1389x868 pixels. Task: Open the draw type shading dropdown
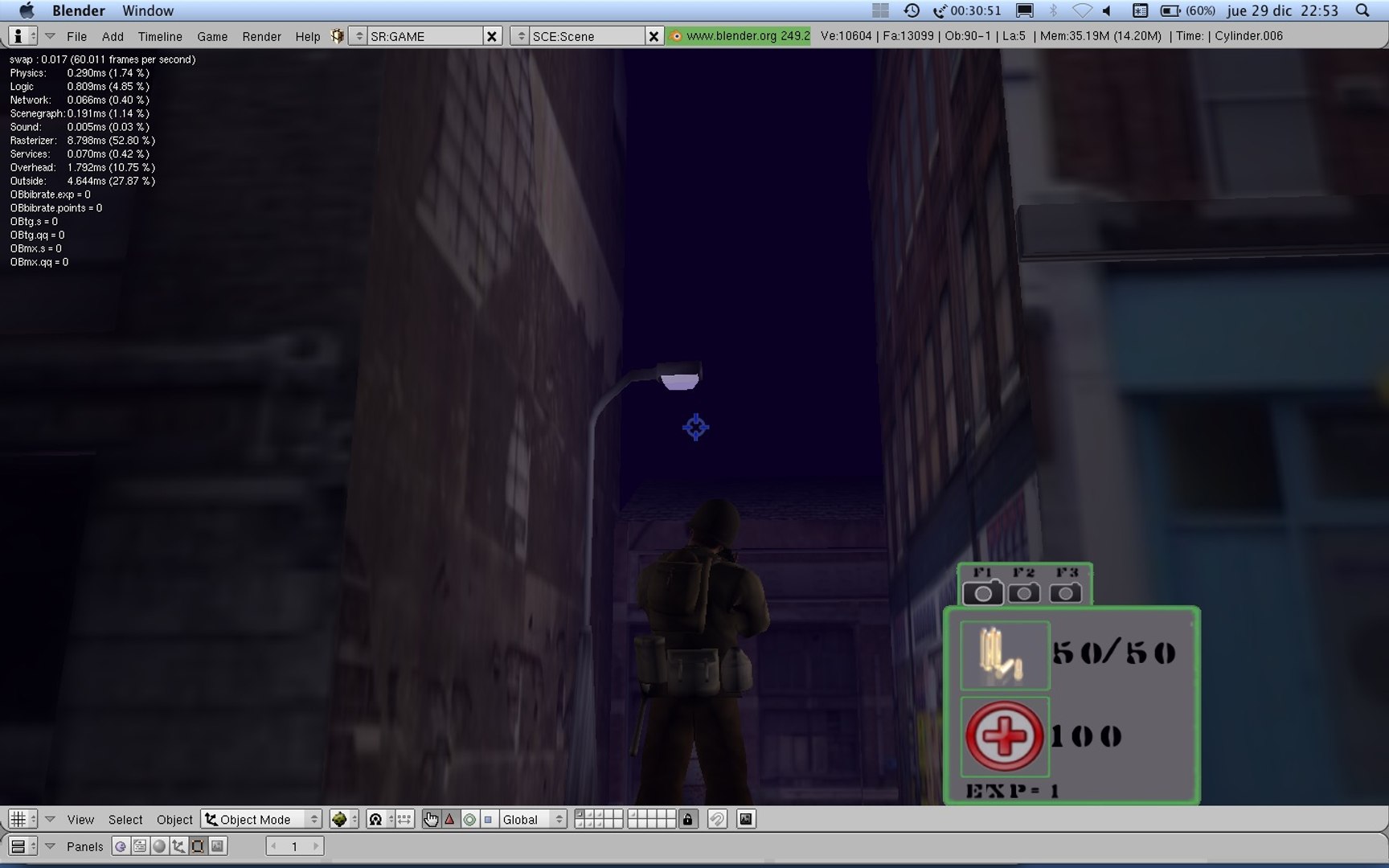[344, 819]
